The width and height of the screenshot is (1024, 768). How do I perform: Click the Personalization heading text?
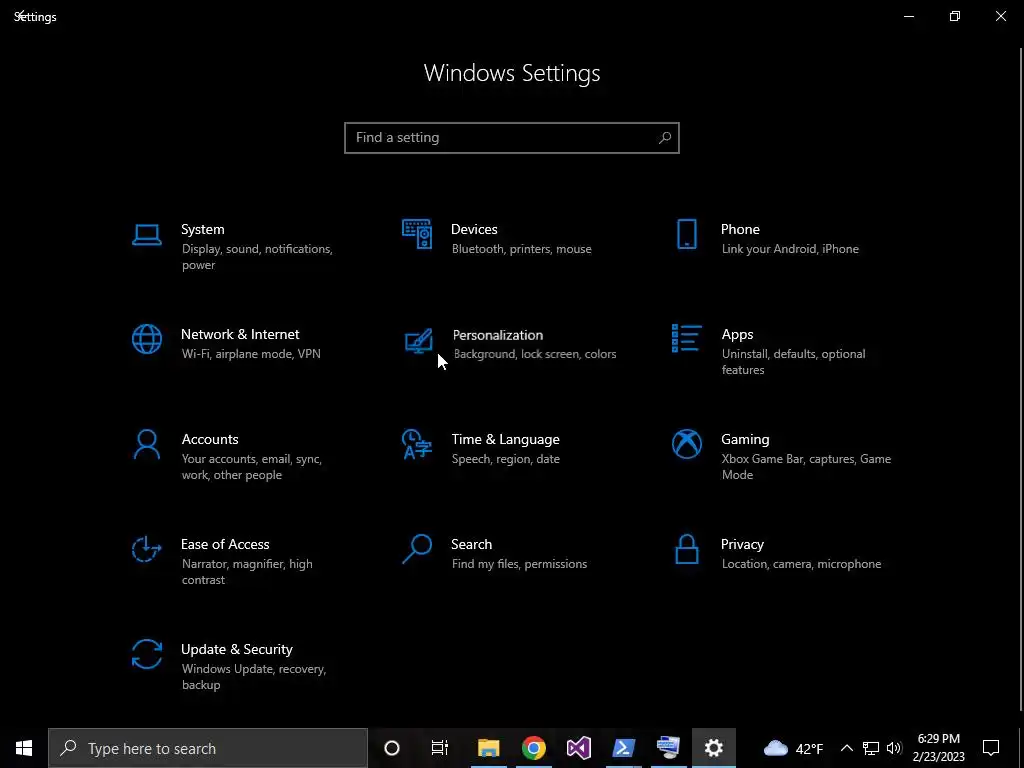[498, 335]
